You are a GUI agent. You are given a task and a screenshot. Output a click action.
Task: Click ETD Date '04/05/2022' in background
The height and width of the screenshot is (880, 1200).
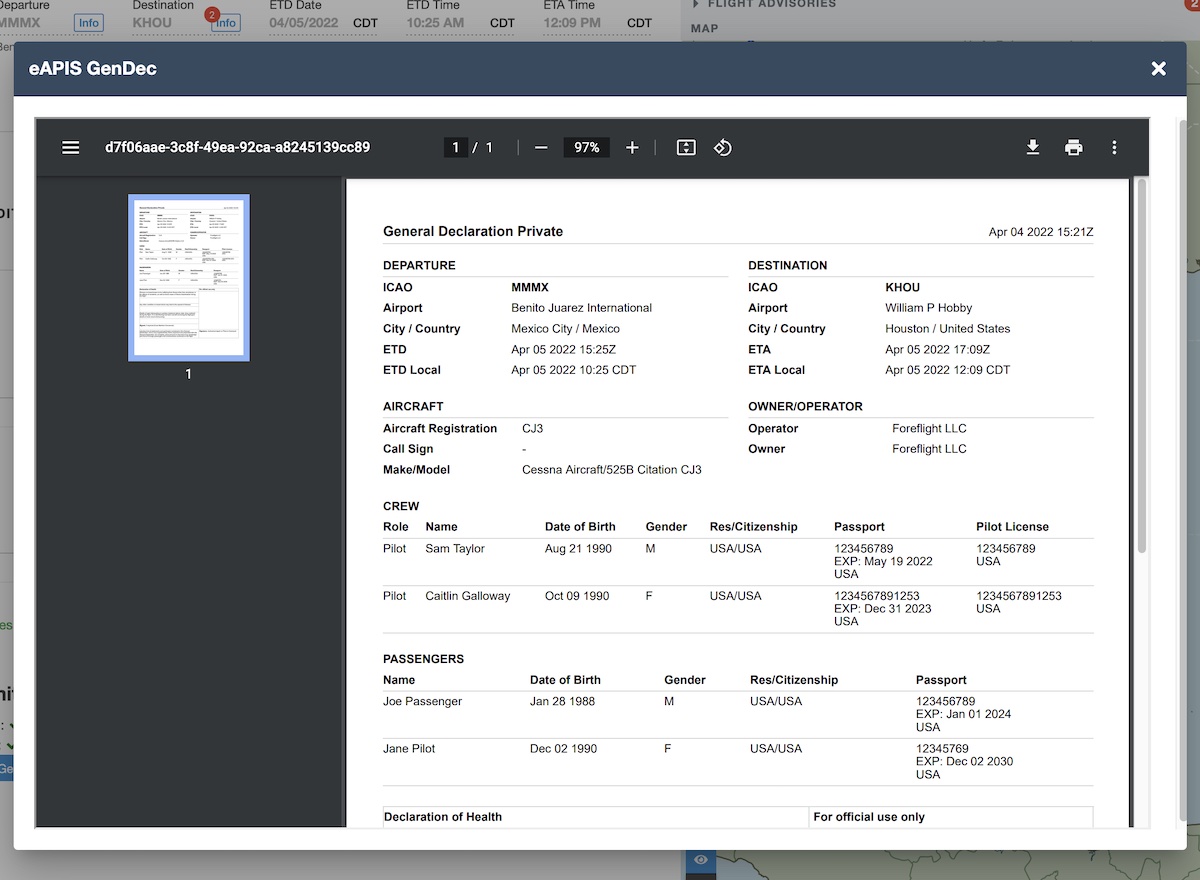304,23
